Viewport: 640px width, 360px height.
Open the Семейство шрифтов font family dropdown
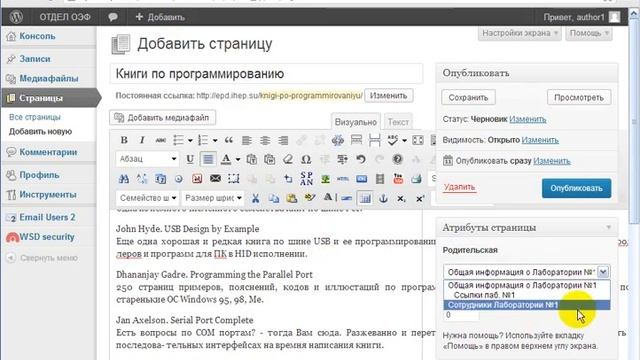click(147, 198)
